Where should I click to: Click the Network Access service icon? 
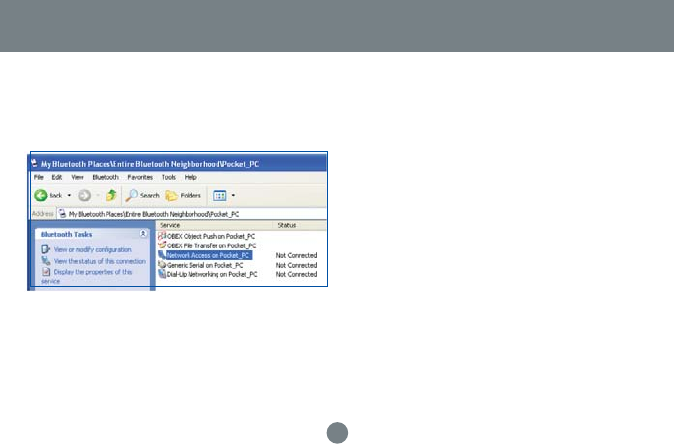pyautogui.click(x=162, y=255)
